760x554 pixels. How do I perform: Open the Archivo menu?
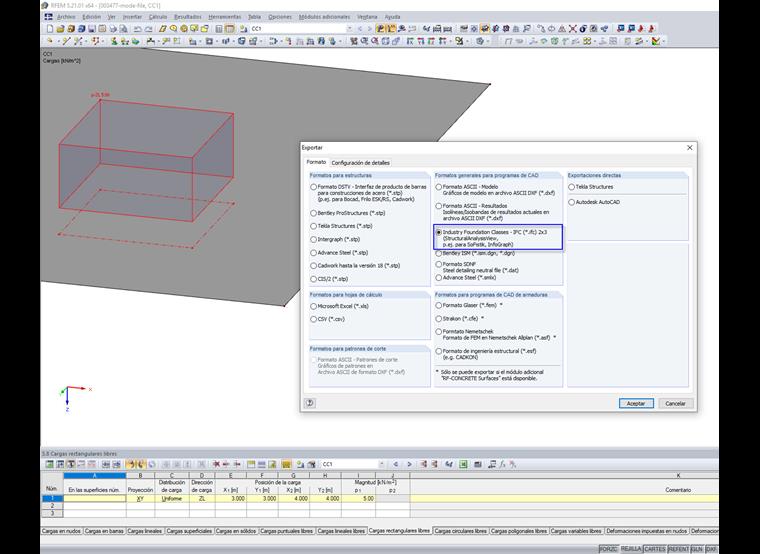tap(66, 17)
